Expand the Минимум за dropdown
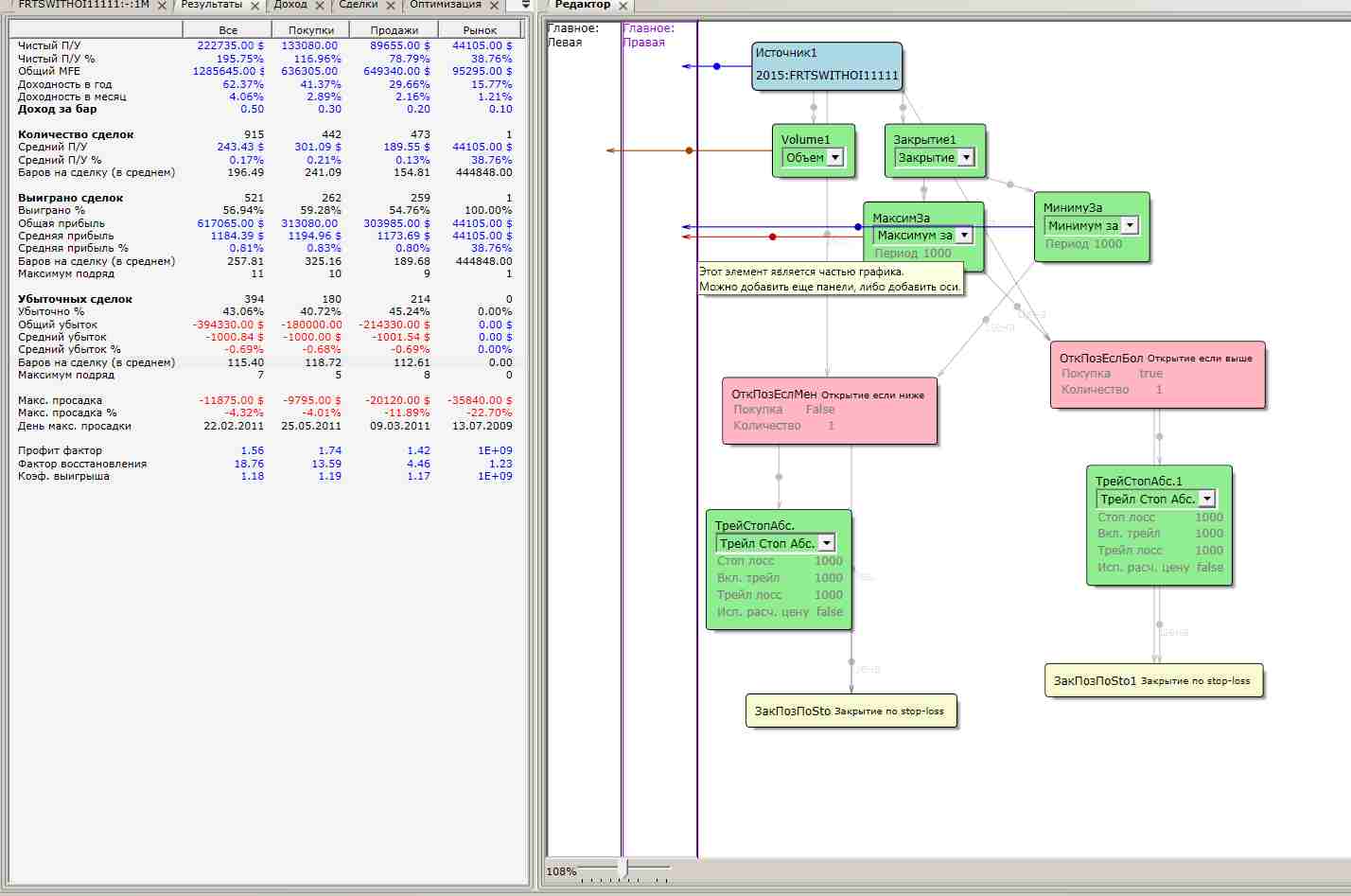Viewport: 1351px width, 896px height. 1130,226
